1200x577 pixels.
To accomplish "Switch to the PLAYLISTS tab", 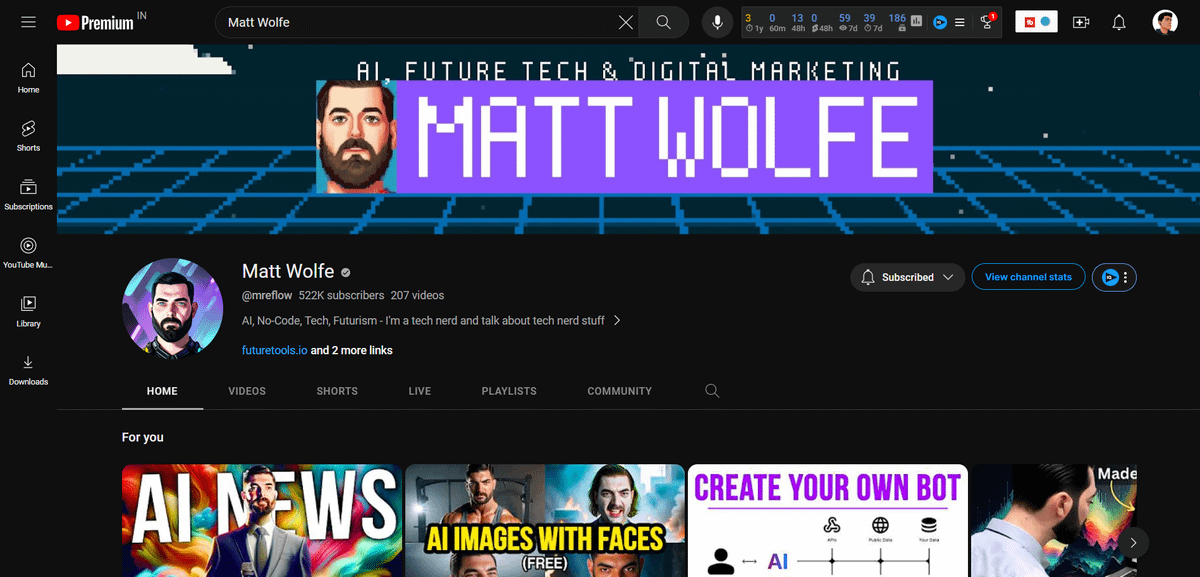I will point(509,391).
